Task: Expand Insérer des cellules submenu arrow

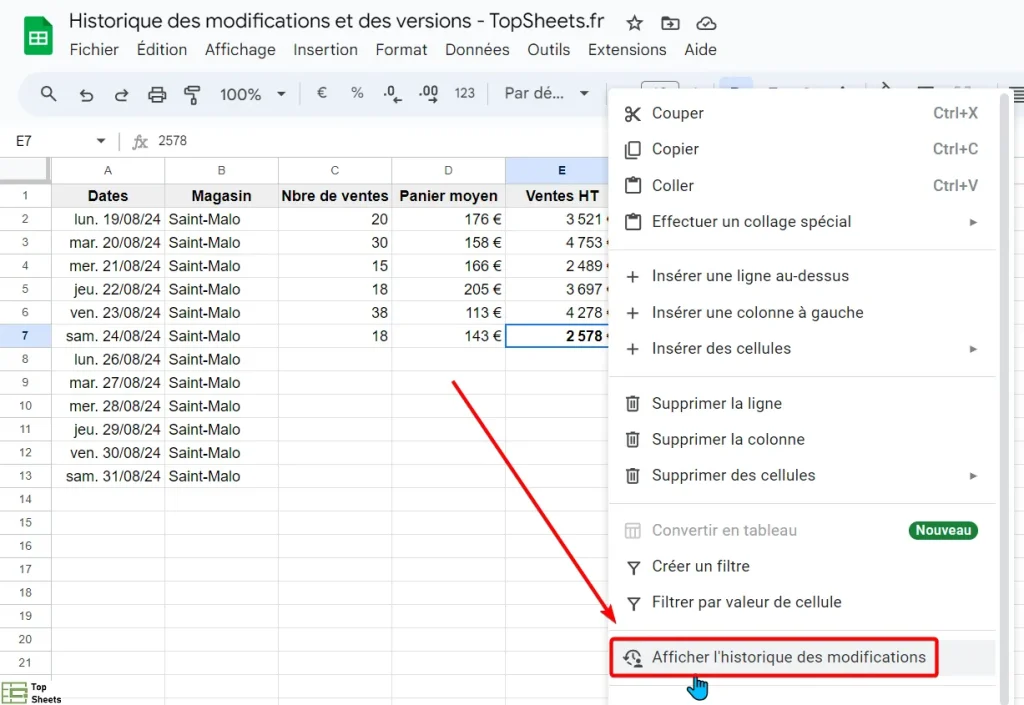Action: point(973,349)
